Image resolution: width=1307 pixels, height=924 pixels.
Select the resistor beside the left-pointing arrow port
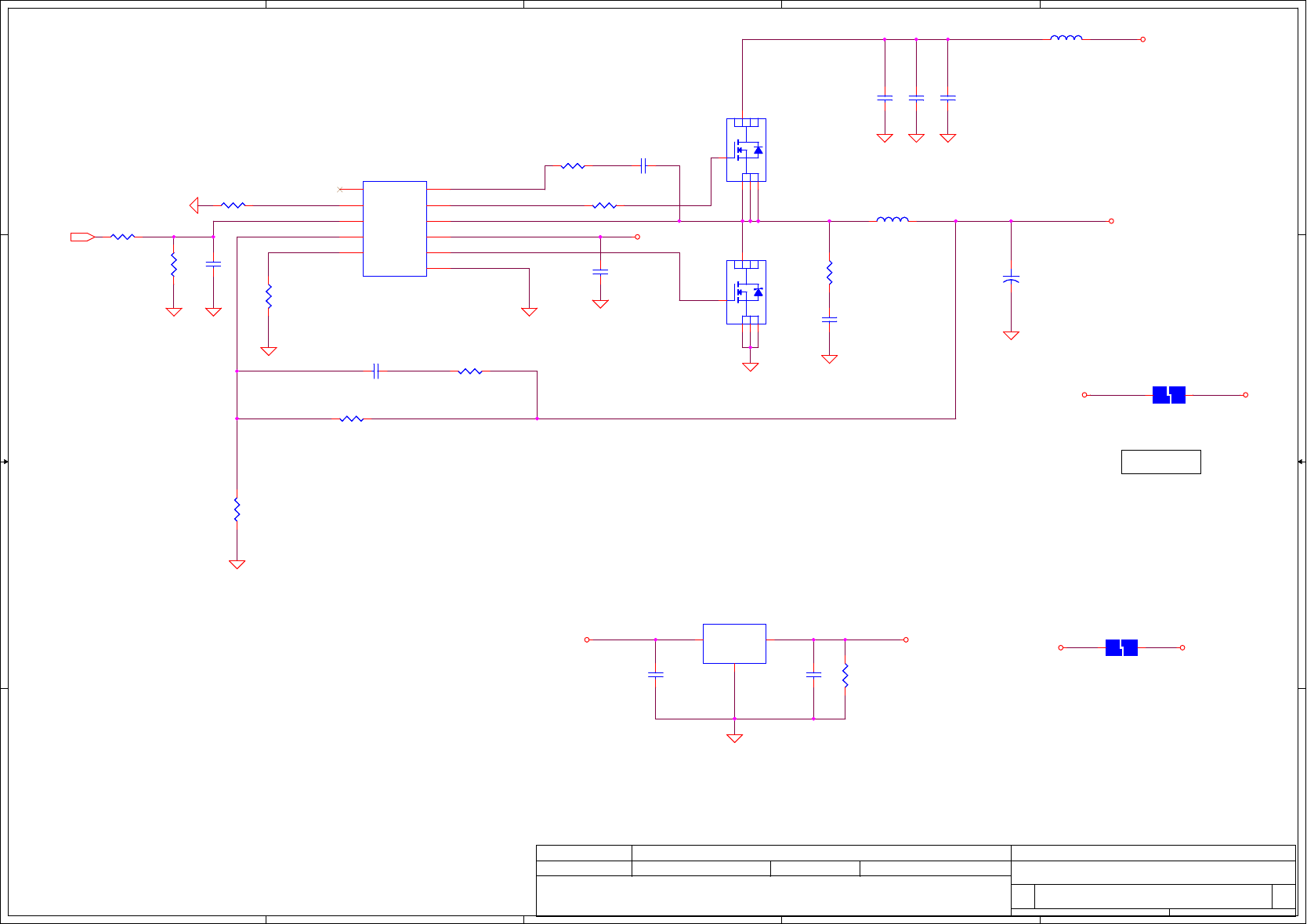(x=234, y=205)
